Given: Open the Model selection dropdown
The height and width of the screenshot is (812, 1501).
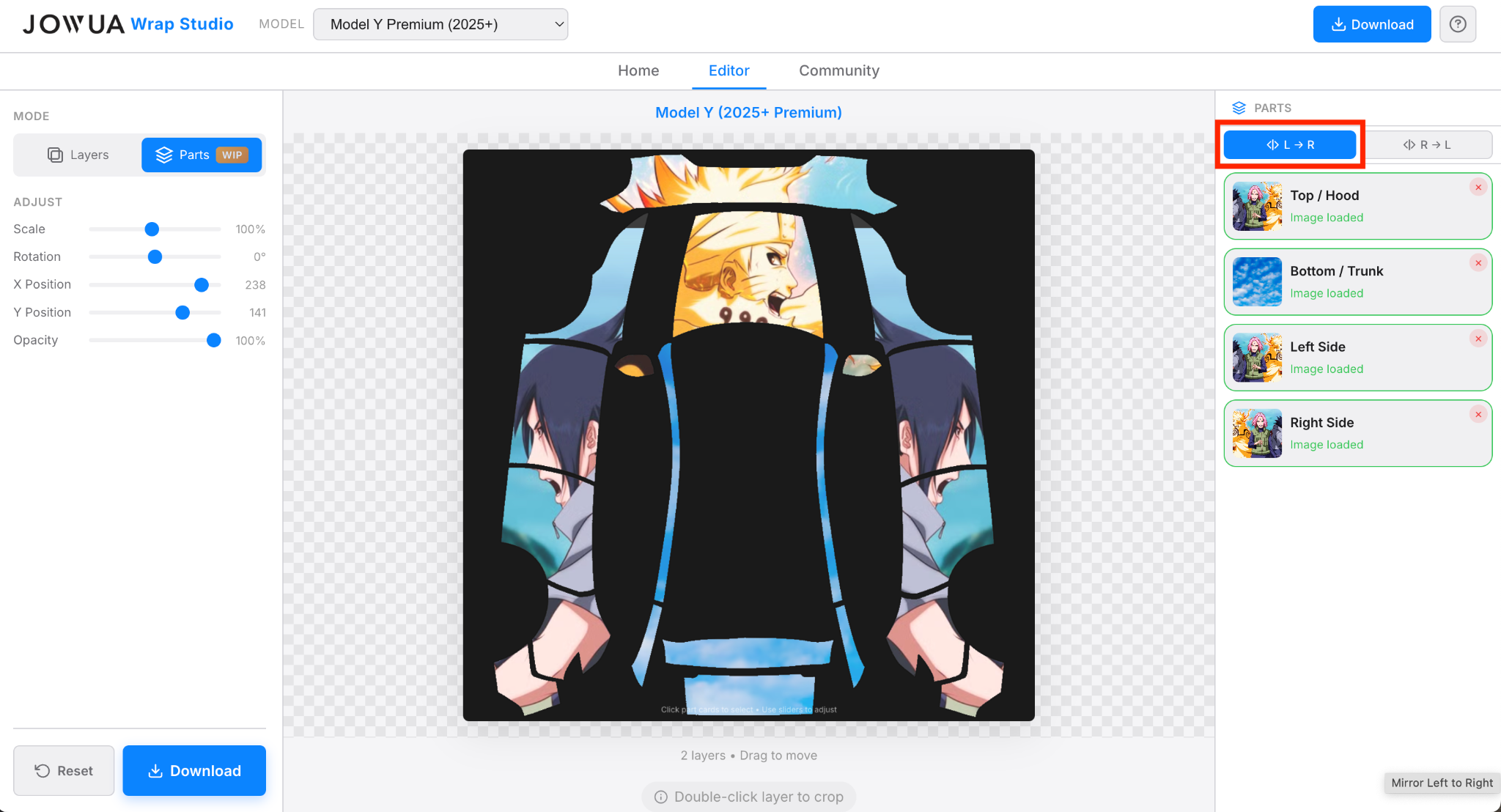Looking at the screenshot, I should pos(440,24).
